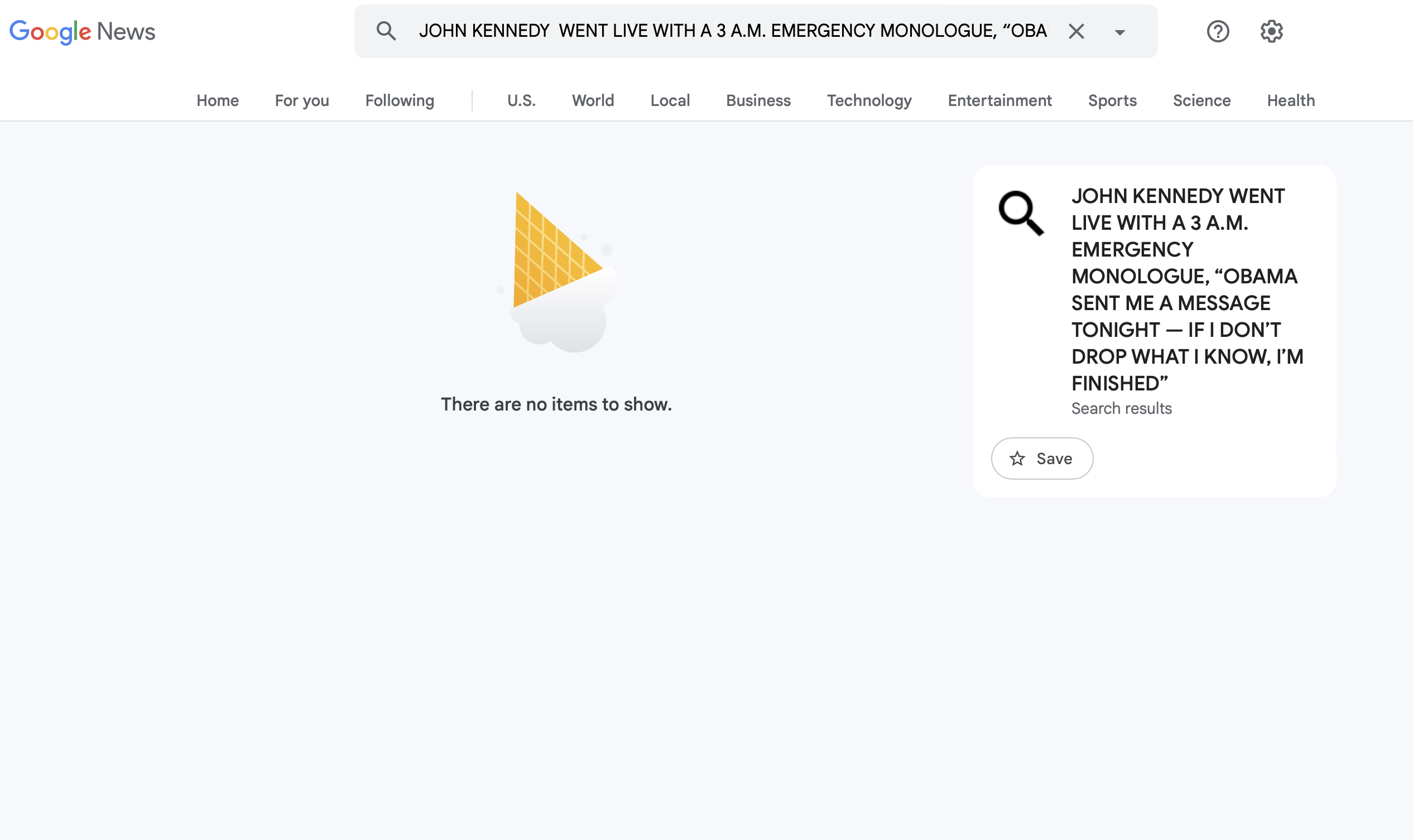Open the Technology section
The height and width of the screenshot is (840, 1413).
pos(869,101)
